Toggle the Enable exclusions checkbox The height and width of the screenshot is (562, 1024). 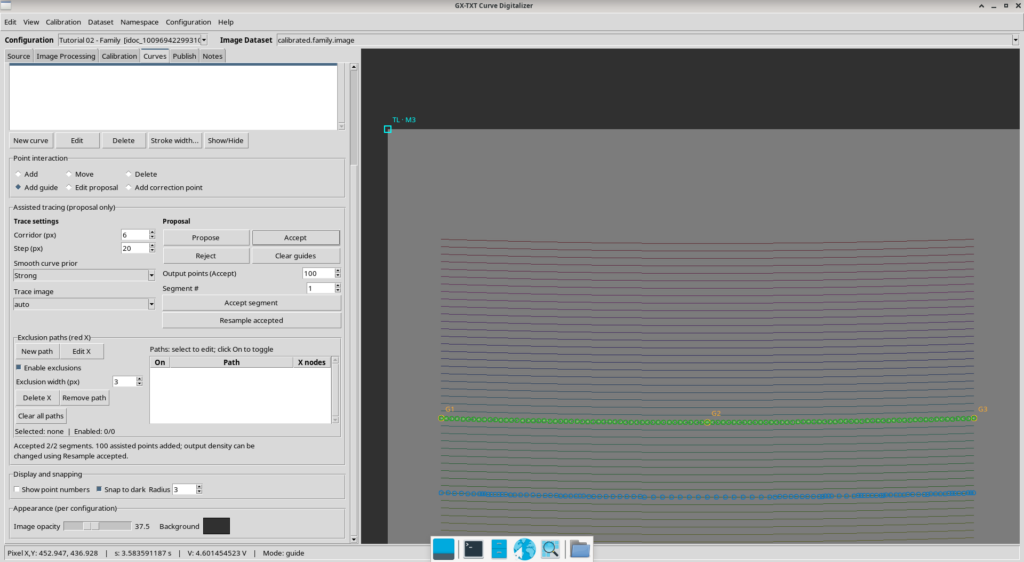18,367
